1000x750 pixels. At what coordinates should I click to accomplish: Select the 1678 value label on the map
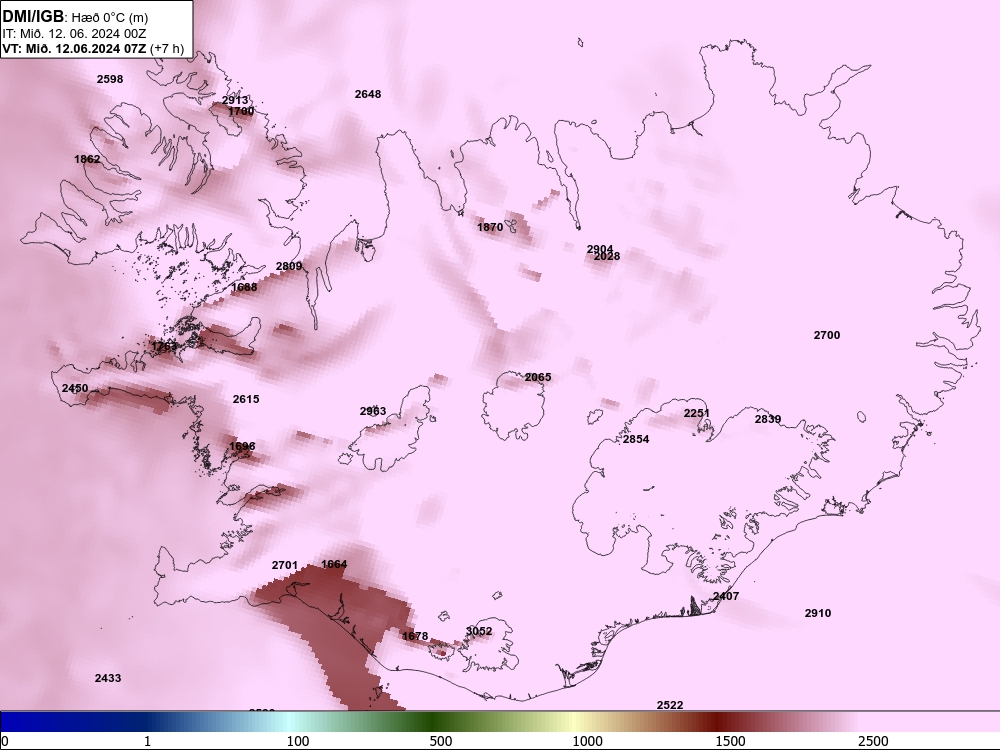coord(415,636)
